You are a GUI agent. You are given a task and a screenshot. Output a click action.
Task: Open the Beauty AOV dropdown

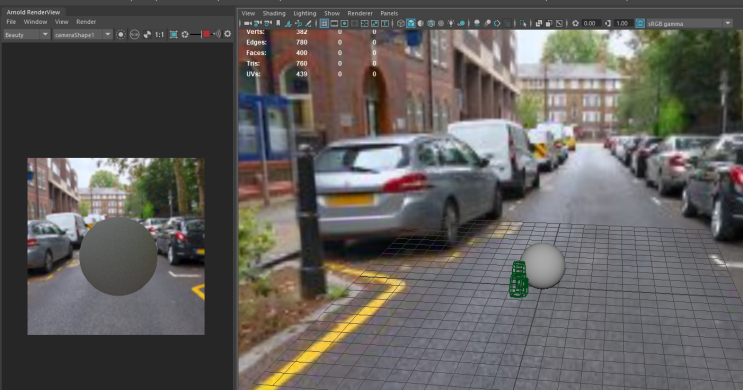pyautogui.click(x=27, y=35)
